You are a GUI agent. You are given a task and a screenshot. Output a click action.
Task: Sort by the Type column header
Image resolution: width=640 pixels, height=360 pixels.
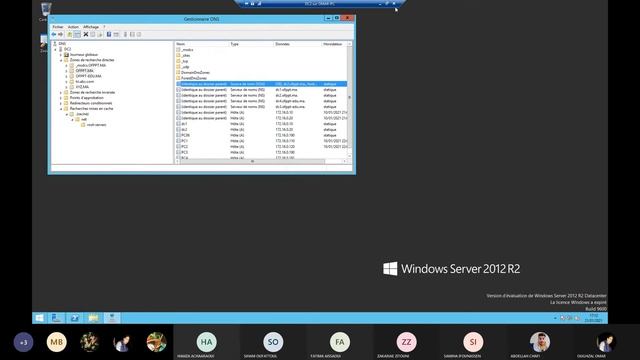[251, 44]
